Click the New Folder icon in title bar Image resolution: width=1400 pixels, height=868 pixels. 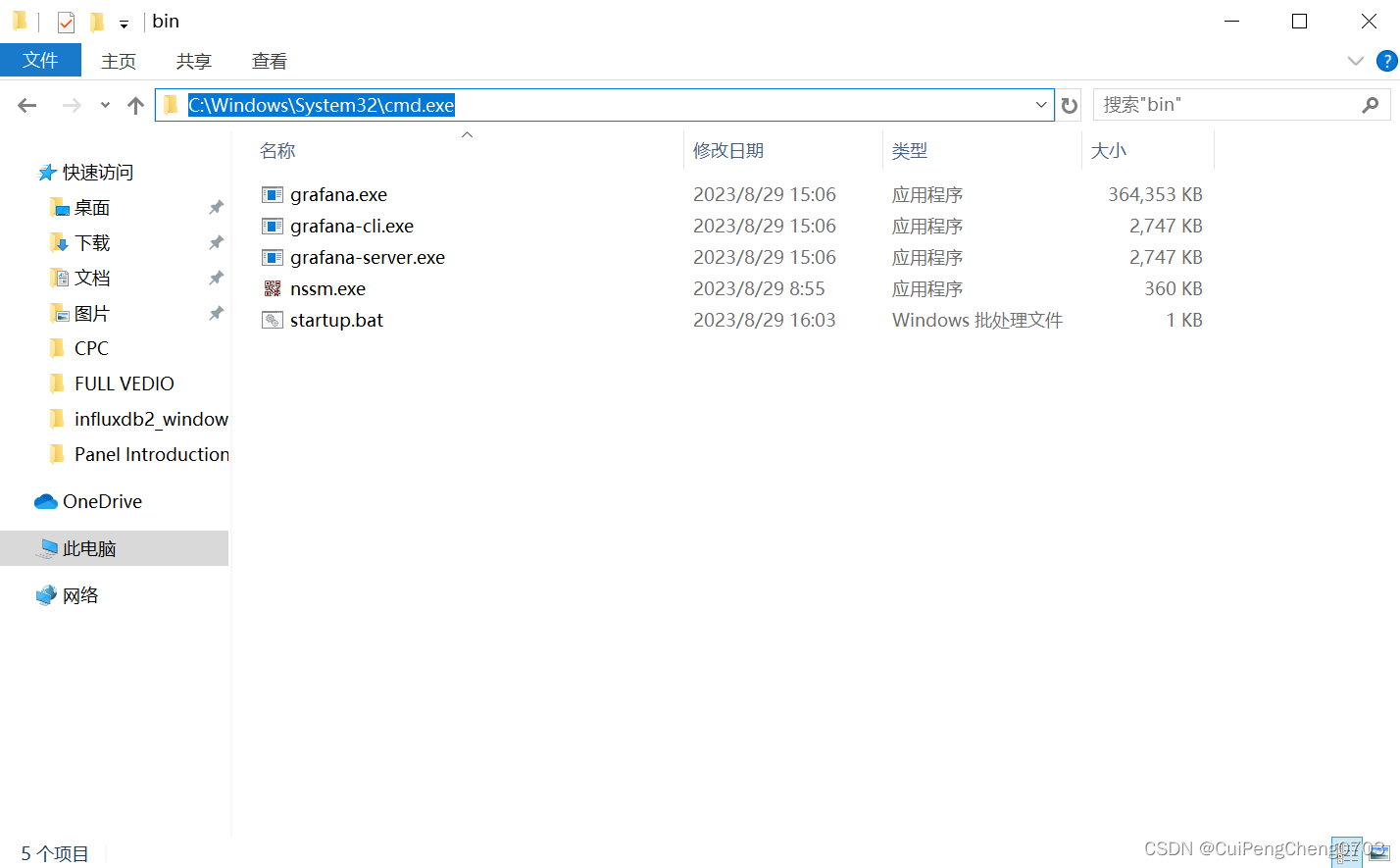[97, 22]
